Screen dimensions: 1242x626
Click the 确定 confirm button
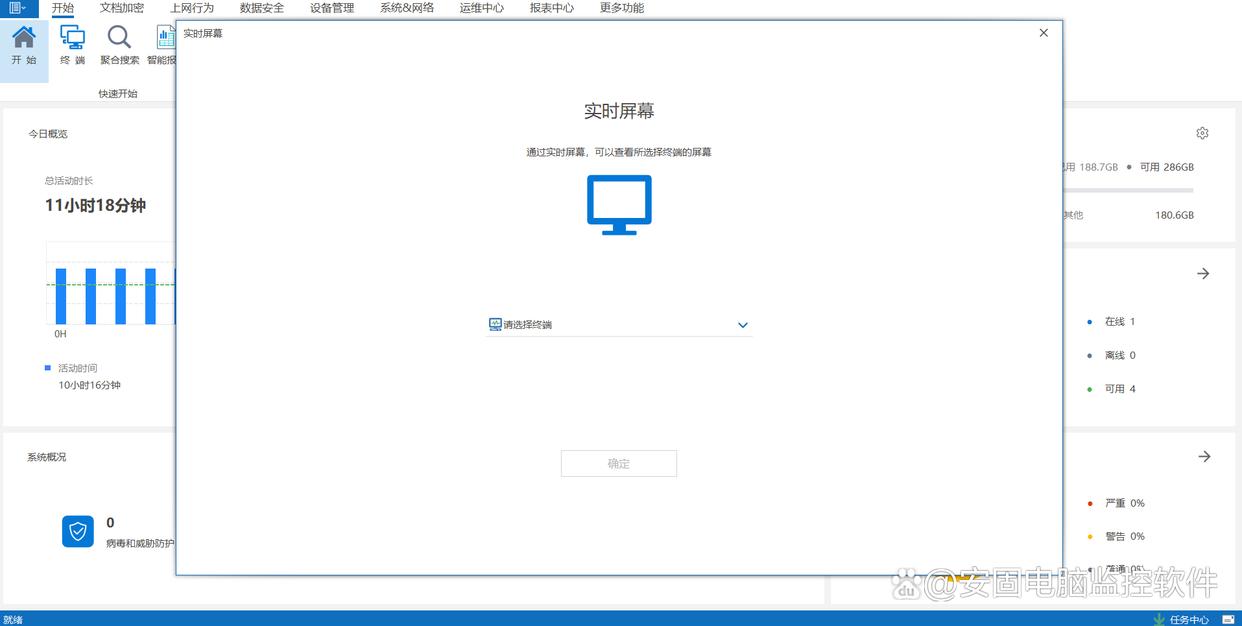tap(619, 463)
